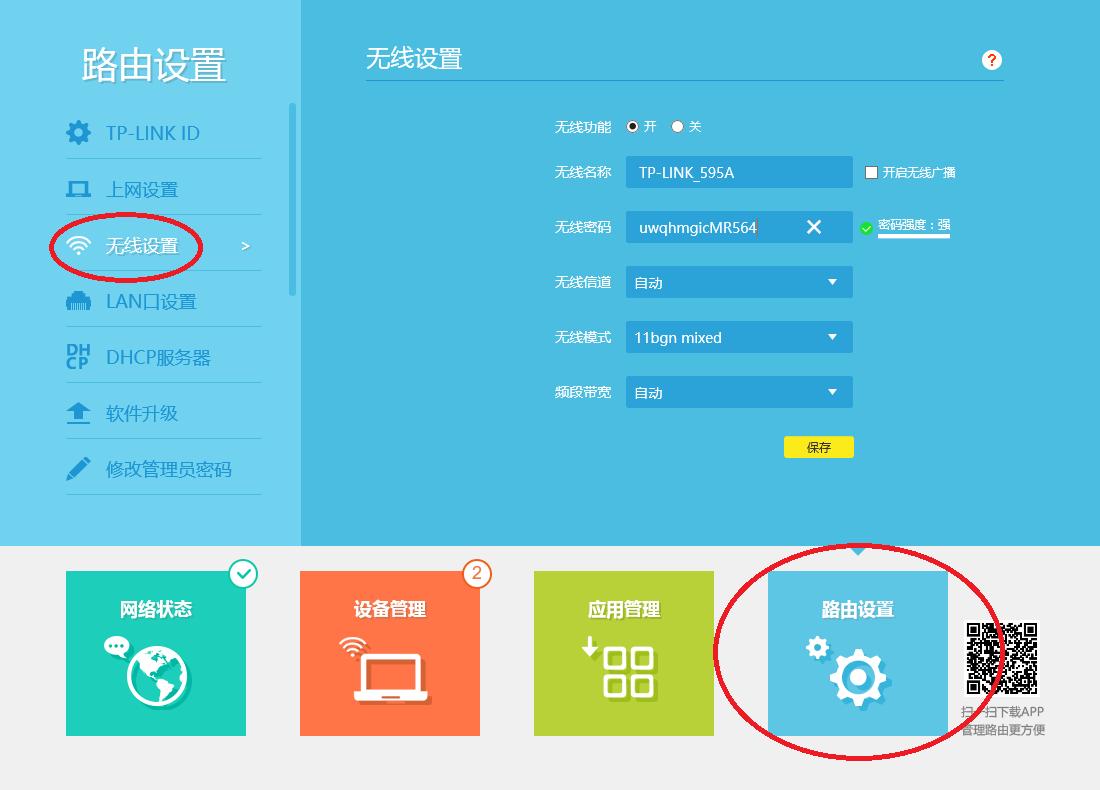Click the 无线设置 WiFi icon in sidebar

(78, 245)
